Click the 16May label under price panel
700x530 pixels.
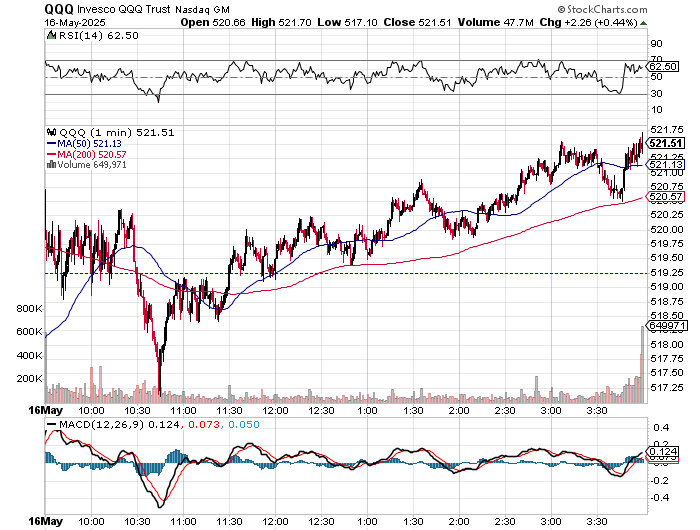pos(46,410)
